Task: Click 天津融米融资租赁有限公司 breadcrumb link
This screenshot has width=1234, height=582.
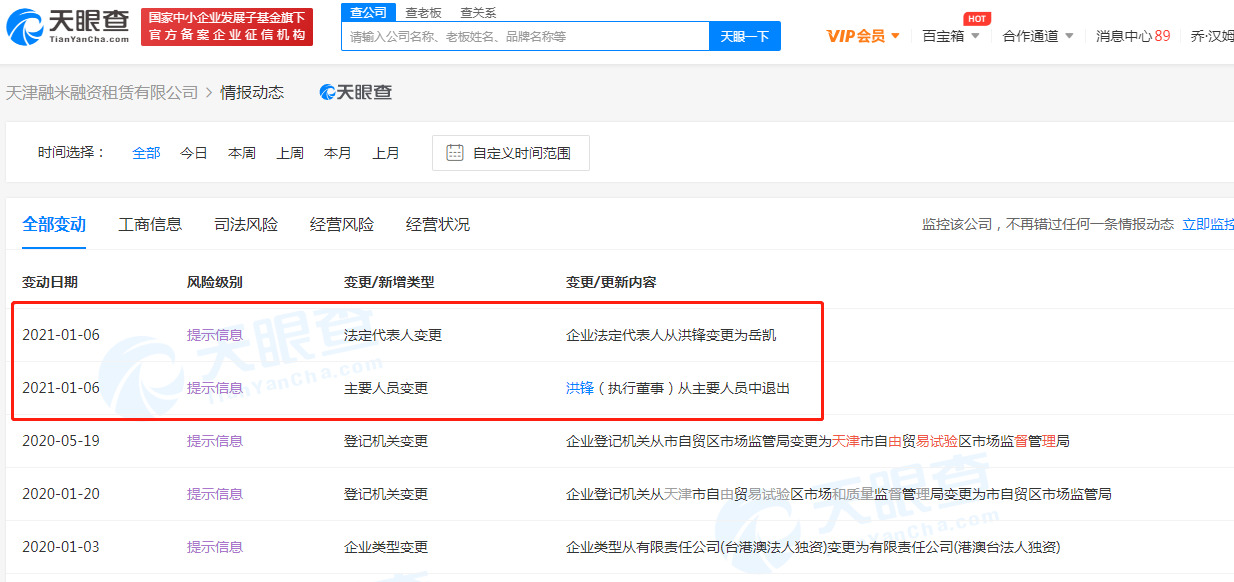Action: [102, 92]
